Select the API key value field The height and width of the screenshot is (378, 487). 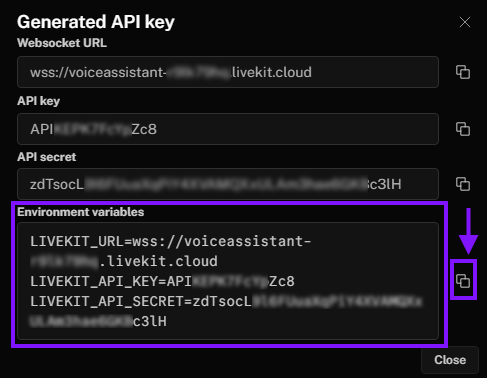[228, 129]
